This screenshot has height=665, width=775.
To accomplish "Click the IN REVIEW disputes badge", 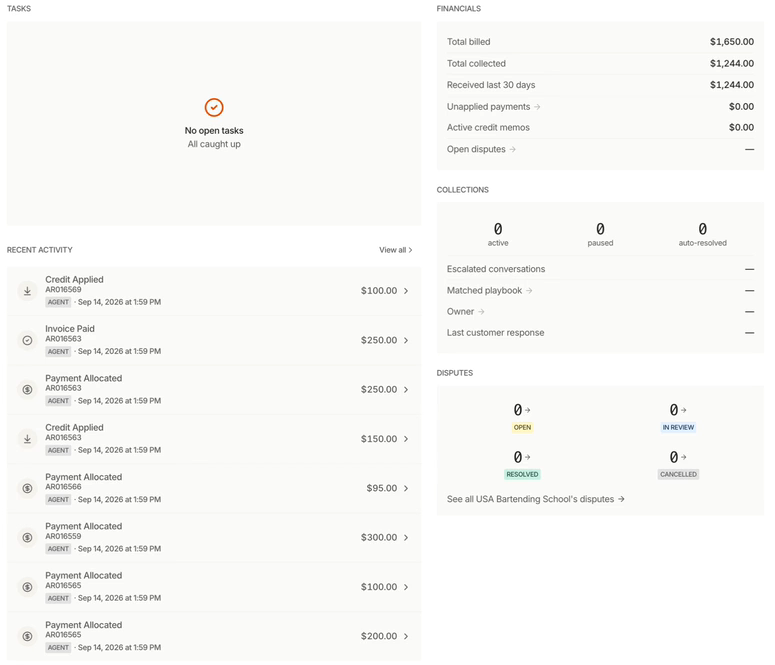I will [x=678, y=428].
